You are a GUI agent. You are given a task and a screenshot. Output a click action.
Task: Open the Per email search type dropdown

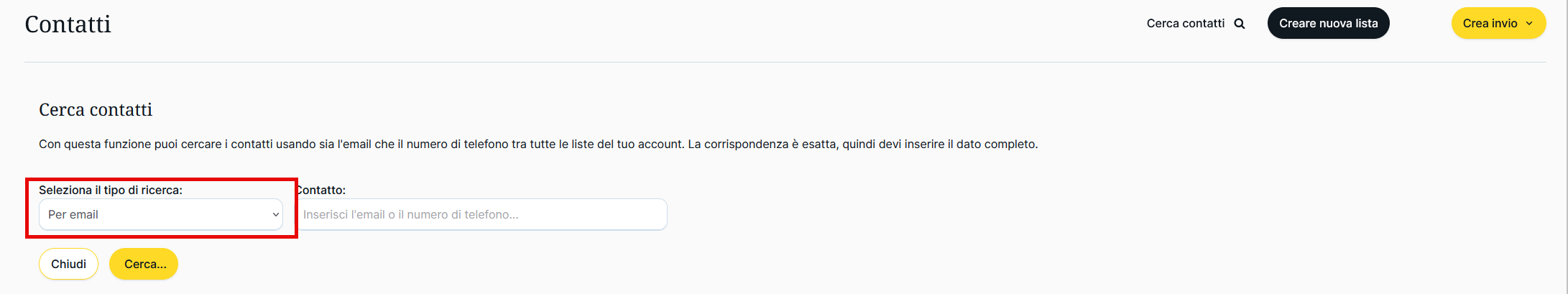pos(160,214)
